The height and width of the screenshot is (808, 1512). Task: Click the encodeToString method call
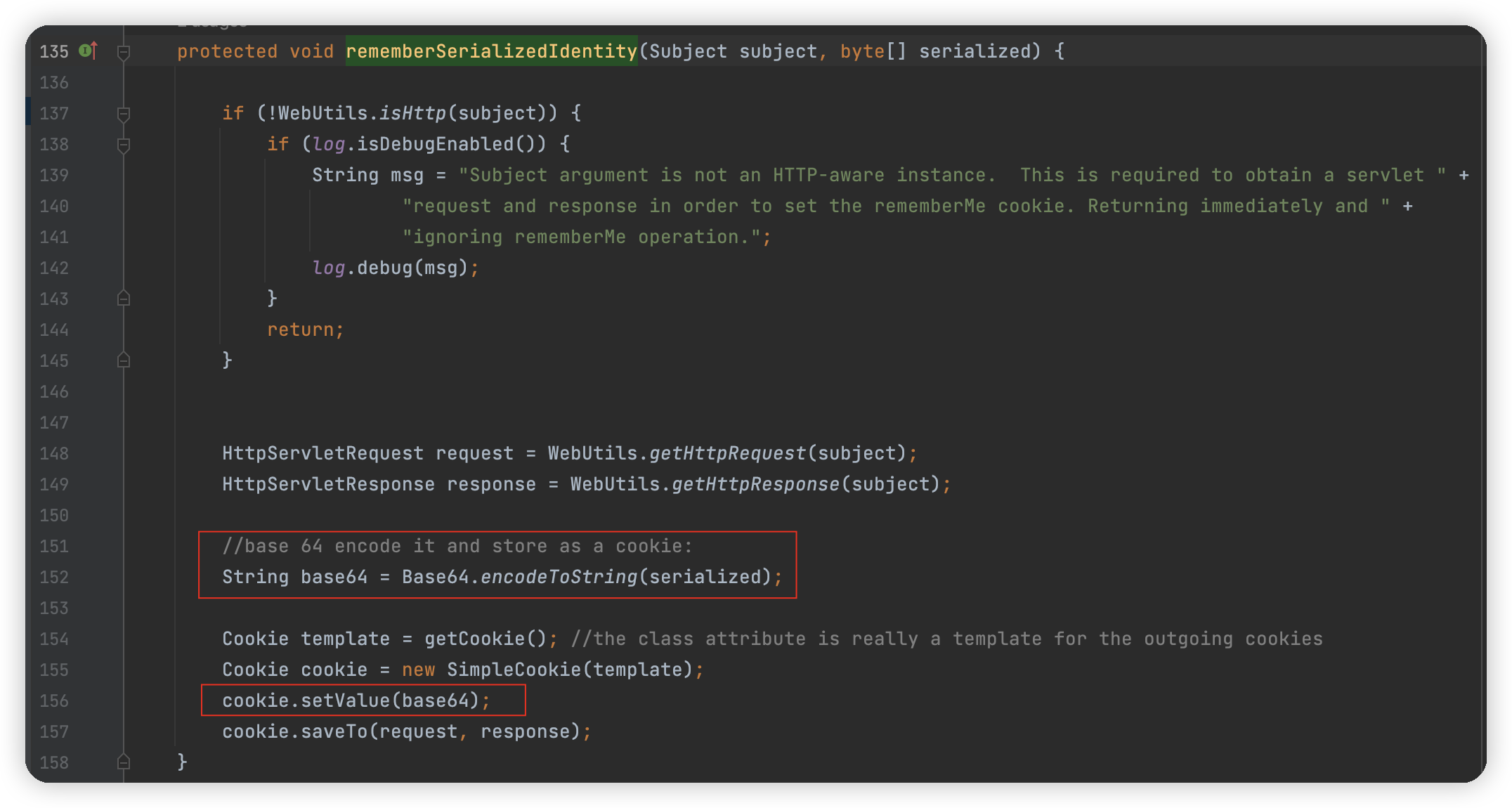(x=559, y=577)
